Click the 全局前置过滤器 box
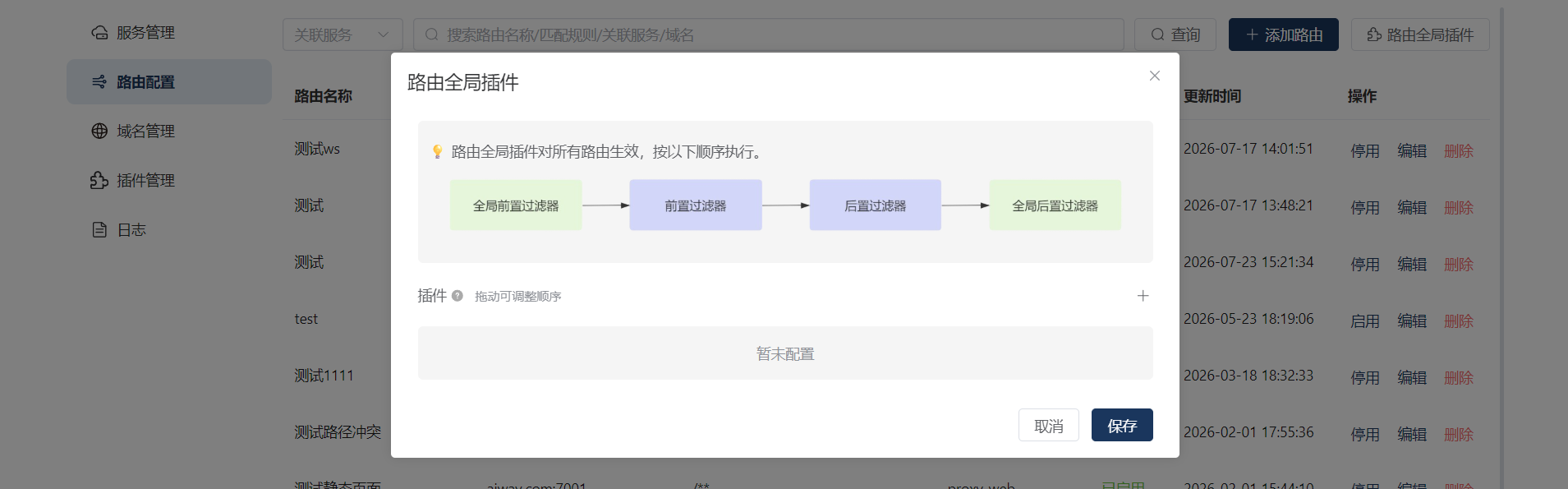The width and height of the screenshot is (1568, 489). 516,205
